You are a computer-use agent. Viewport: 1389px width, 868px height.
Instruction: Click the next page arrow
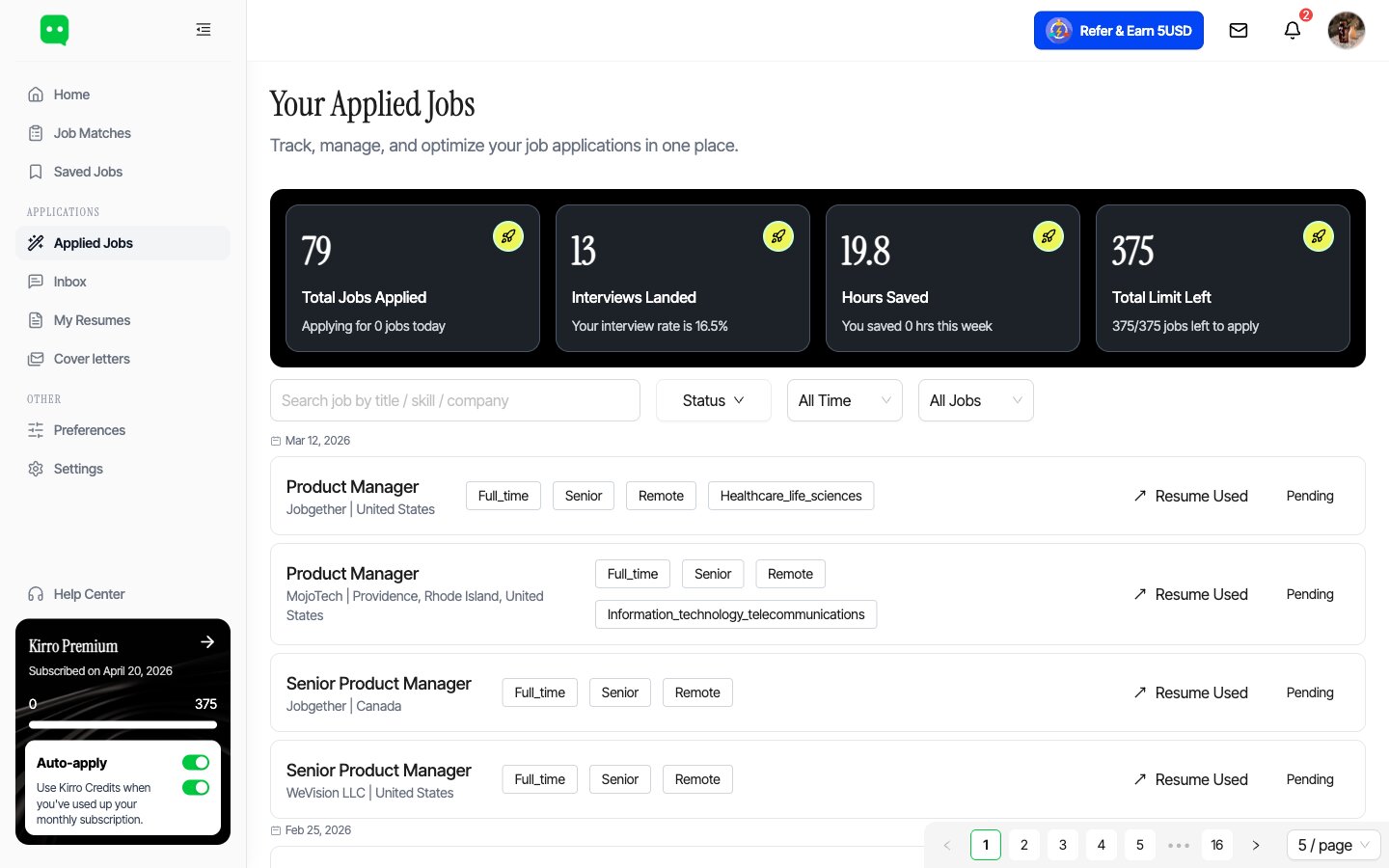pos(1256,845)
